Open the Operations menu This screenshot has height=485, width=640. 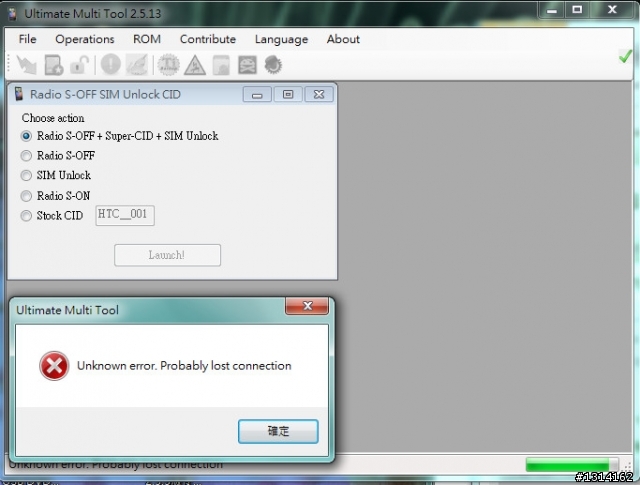click(85, 39)
